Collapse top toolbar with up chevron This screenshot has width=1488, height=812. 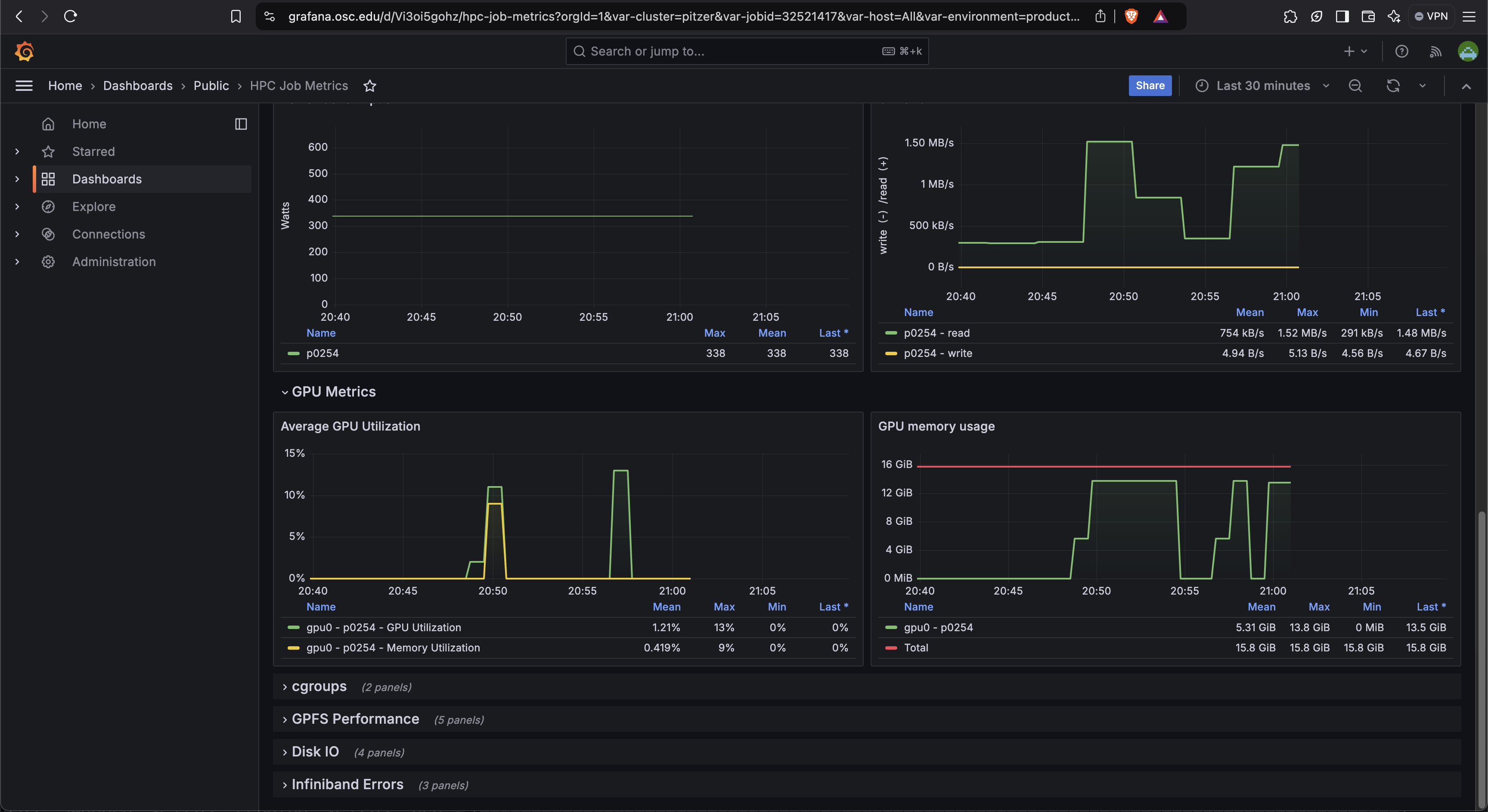tap(1466, 86)
